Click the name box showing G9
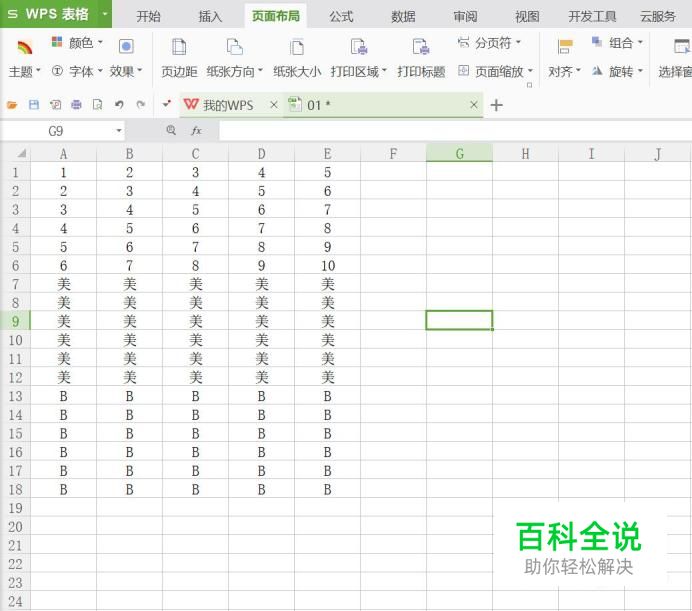The image size is (692, 611). pyautogui.click(x=56, y=131)
